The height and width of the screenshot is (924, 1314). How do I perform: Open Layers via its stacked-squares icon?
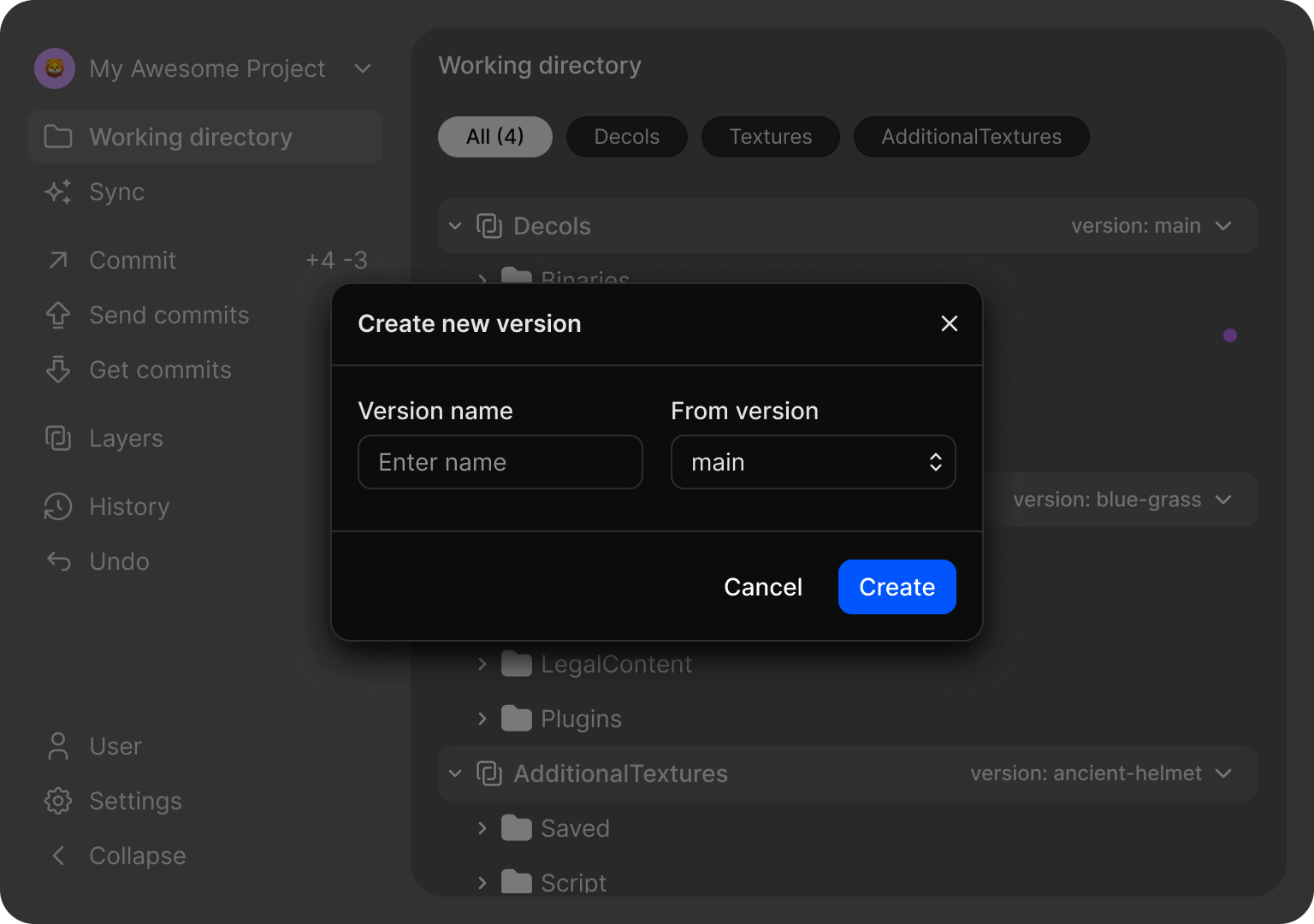coord(58,438)
